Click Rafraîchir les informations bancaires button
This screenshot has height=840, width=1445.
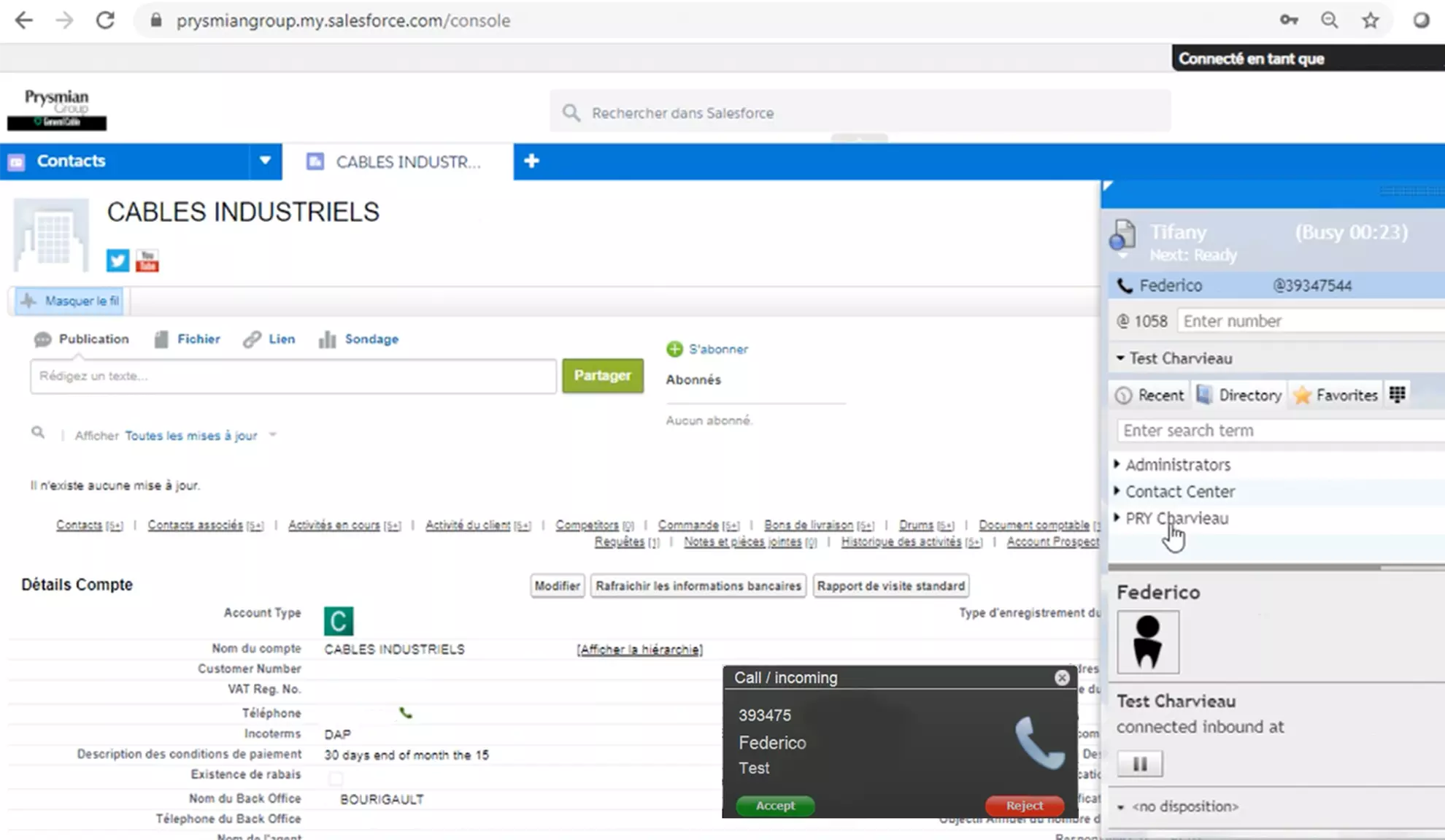[698, 586]
